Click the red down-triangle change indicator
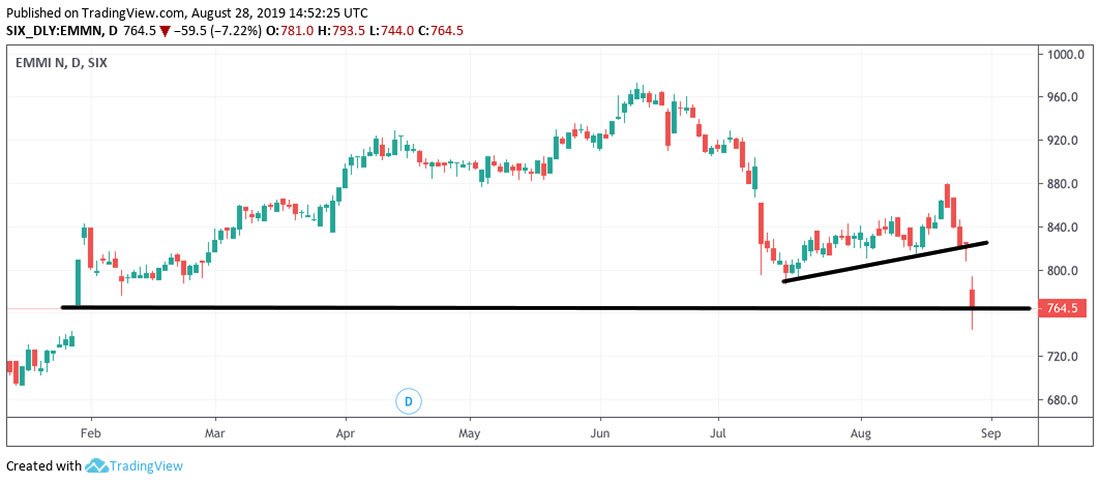1100x484 pixels. 165,31
